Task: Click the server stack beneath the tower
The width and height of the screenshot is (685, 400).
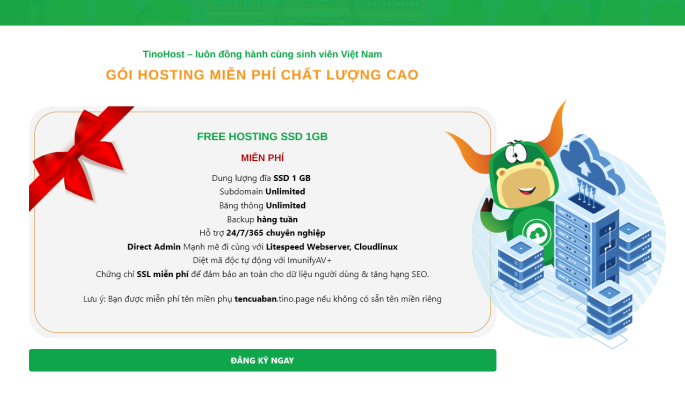Action: pos(609,310)
